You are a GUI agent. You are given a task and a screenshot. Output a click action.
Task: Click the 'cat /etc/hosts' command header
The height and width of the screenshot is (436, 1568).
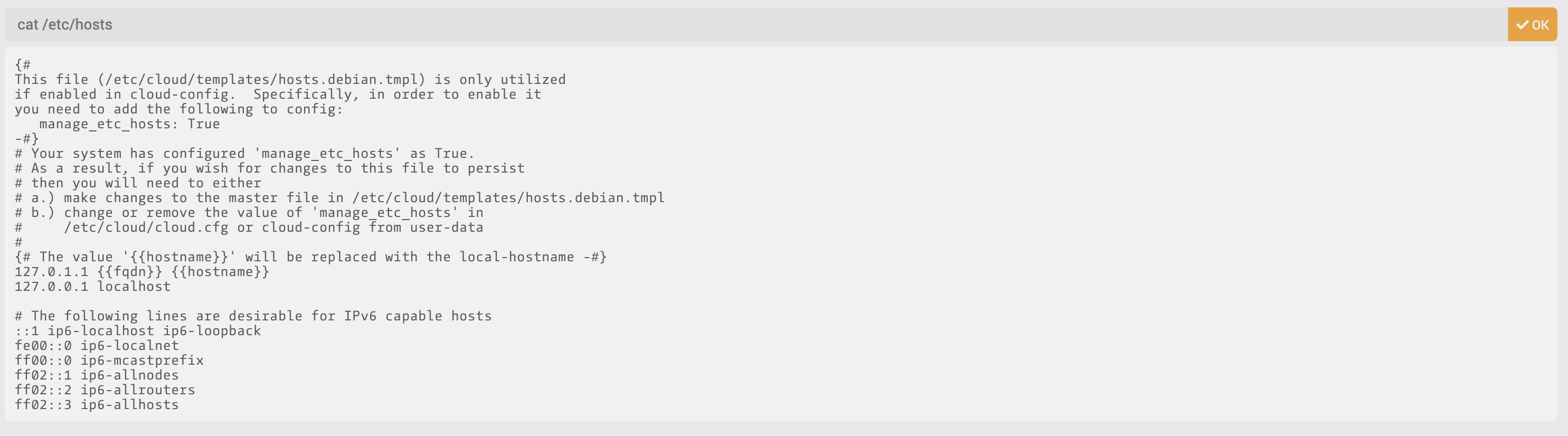click(x=64, y=25)
